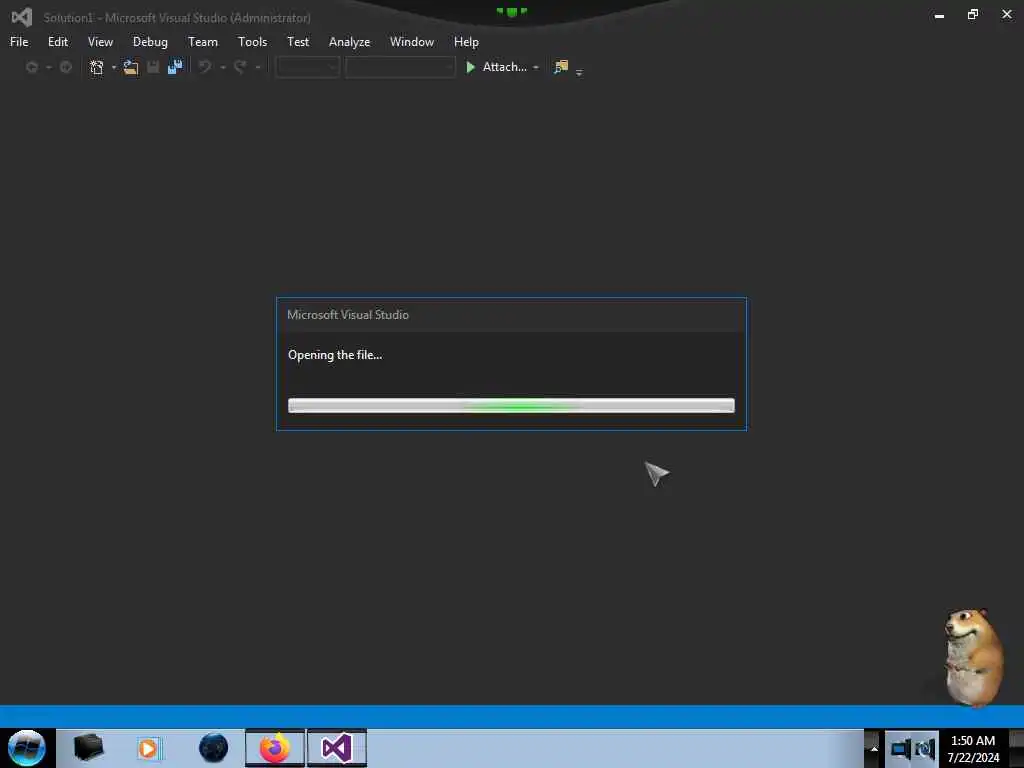Open the Test menu
The width and height of the screenshot is (1024, 768).
[298, 42]
